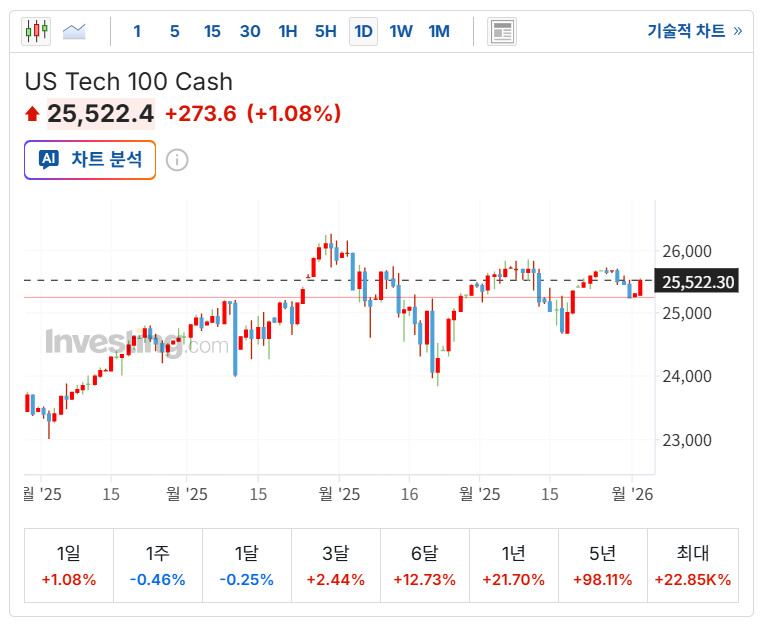The height and width of the screenshot is (624, 763).
Task: Switch to the area chart icon
Action: click(x=74, y=31)
